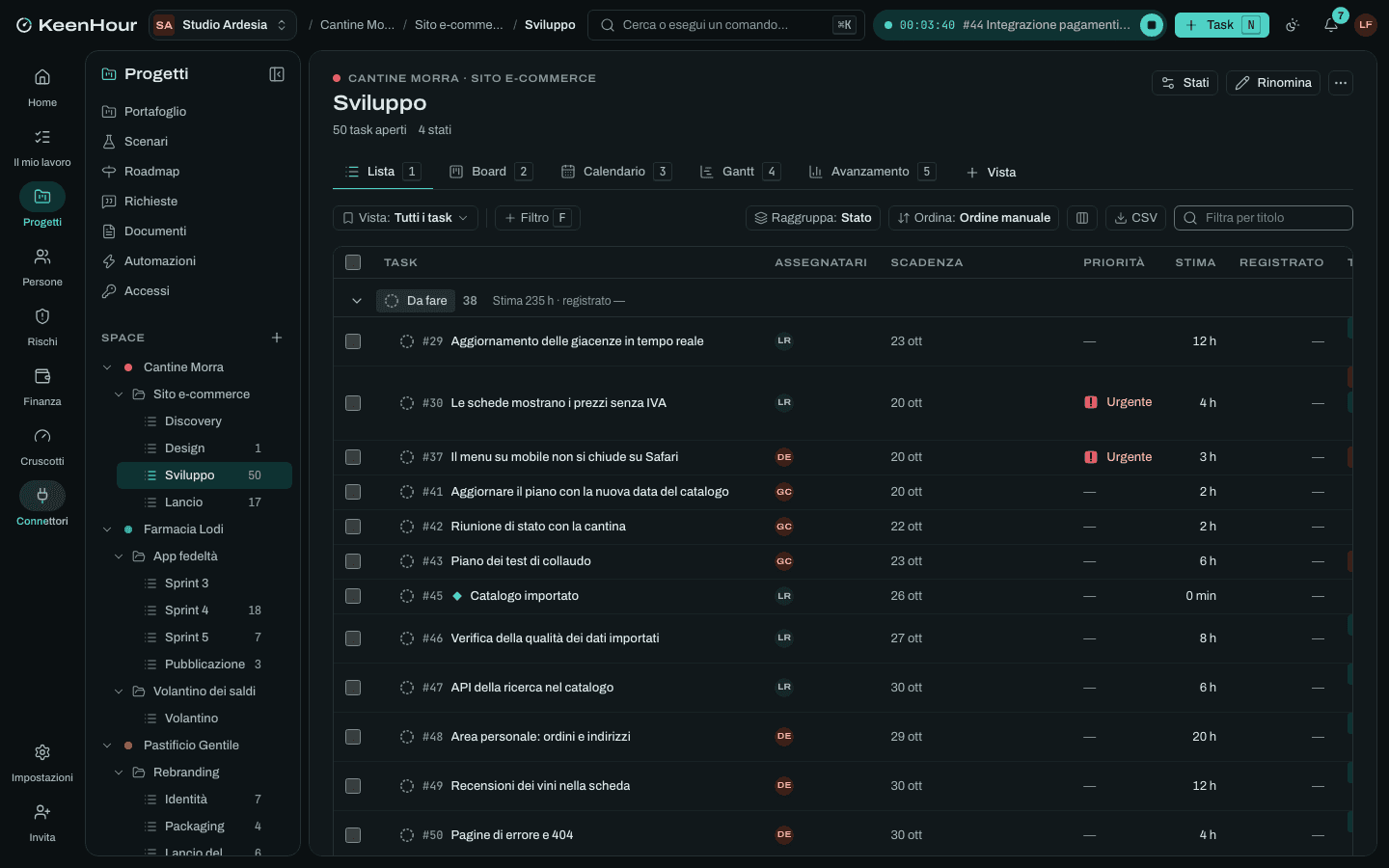
Task: Open the LF user avatar
Action: (1365, 25)
